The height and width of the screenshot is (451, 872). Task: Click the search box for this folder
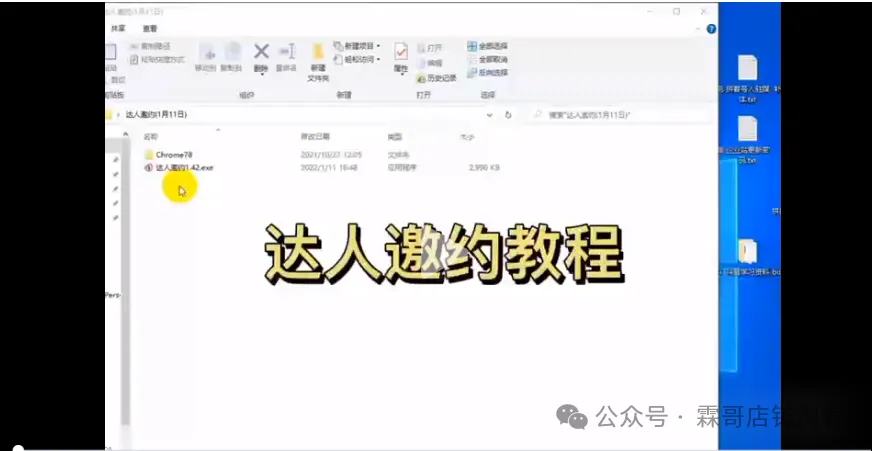tap(620, 115)
